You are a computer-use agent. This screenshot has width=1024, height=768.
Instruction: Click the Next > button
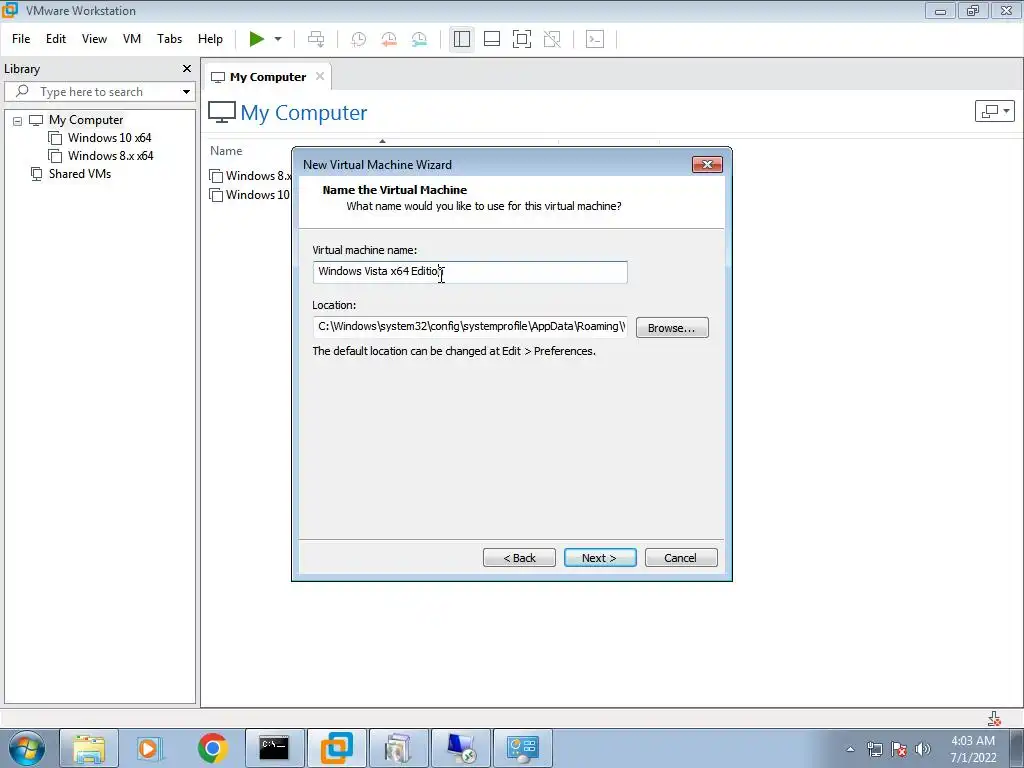[600, 558]
